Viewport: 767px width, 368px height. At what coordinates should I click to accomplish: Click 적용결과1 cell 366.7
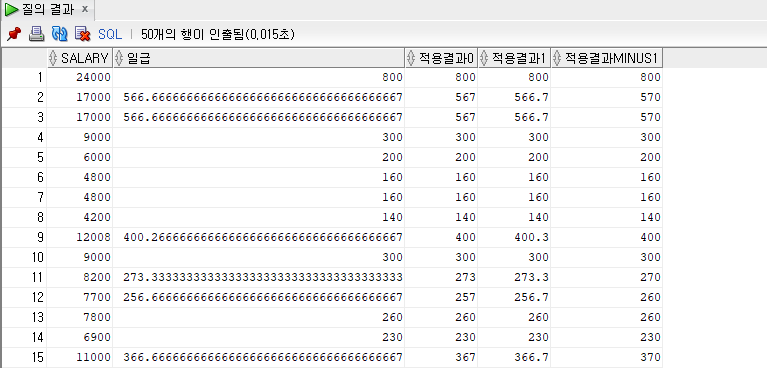coord(514,357)
